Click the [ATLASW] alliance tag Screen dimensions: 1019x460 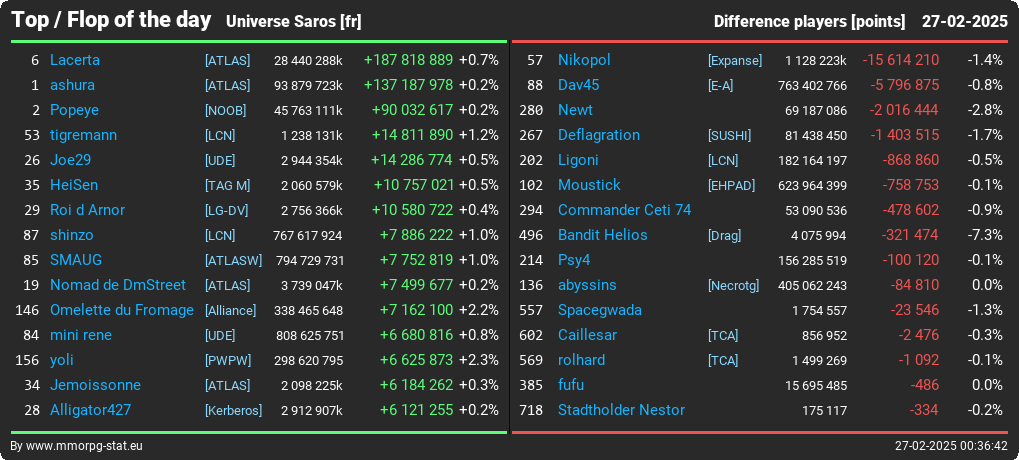tap(233, 261)
